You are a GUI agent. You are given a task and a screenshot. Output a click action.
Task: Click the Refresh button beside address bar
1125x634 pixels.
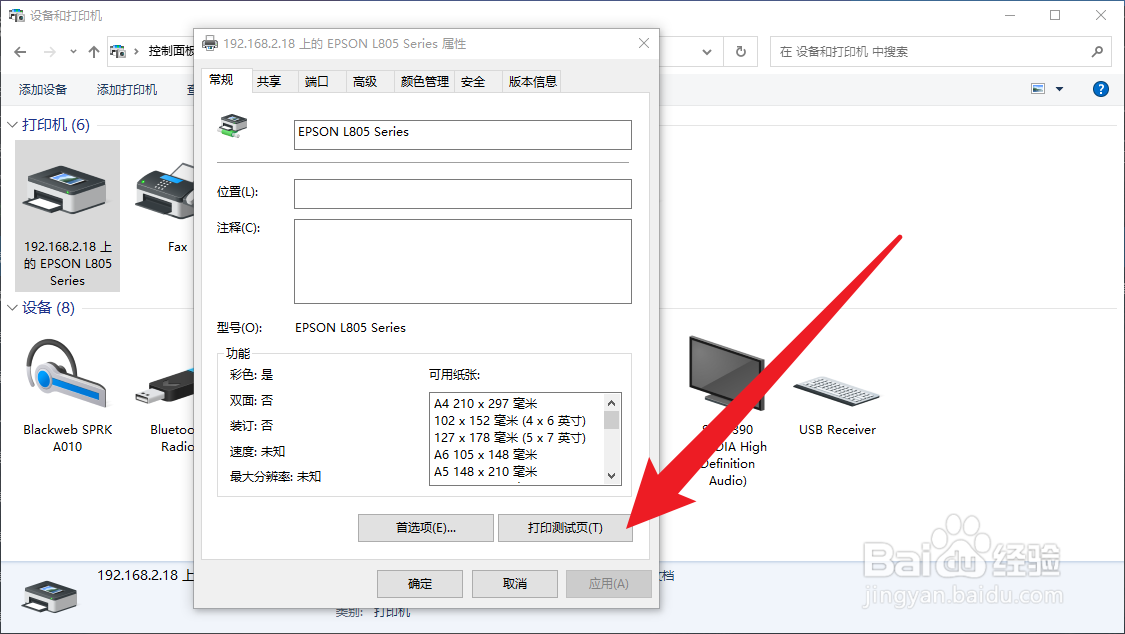tap(740, 52)
